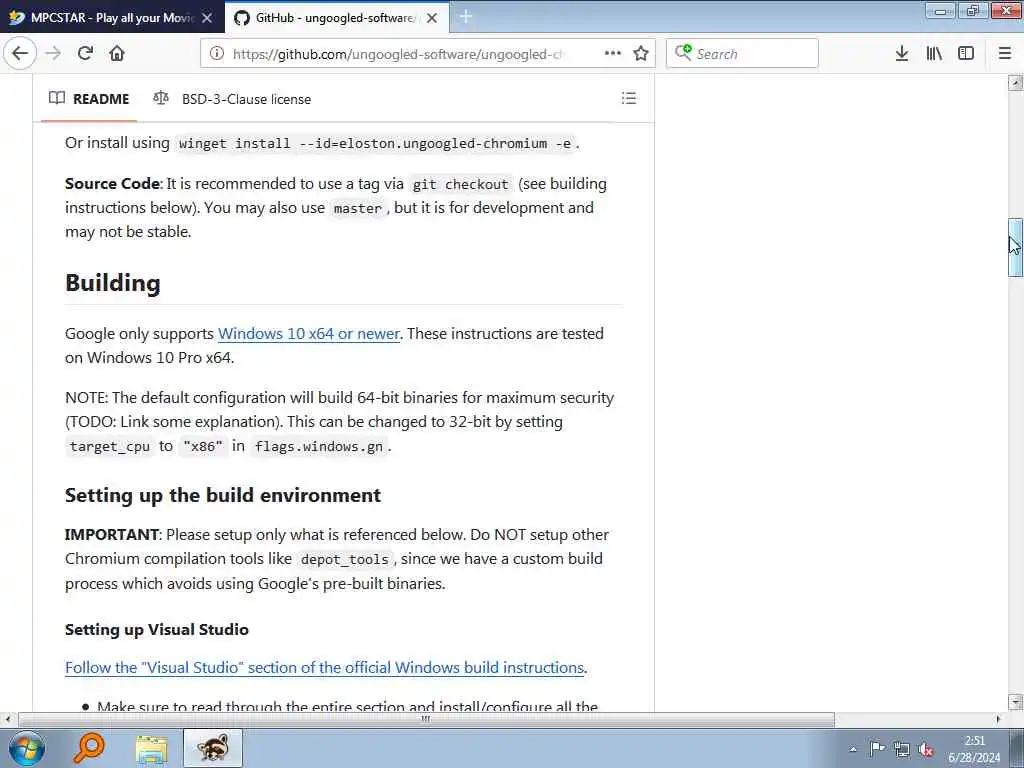The width and height of the screenshot is (1024, 768).
Task: Show hidden system tray icons
Action: pos(853,749)
